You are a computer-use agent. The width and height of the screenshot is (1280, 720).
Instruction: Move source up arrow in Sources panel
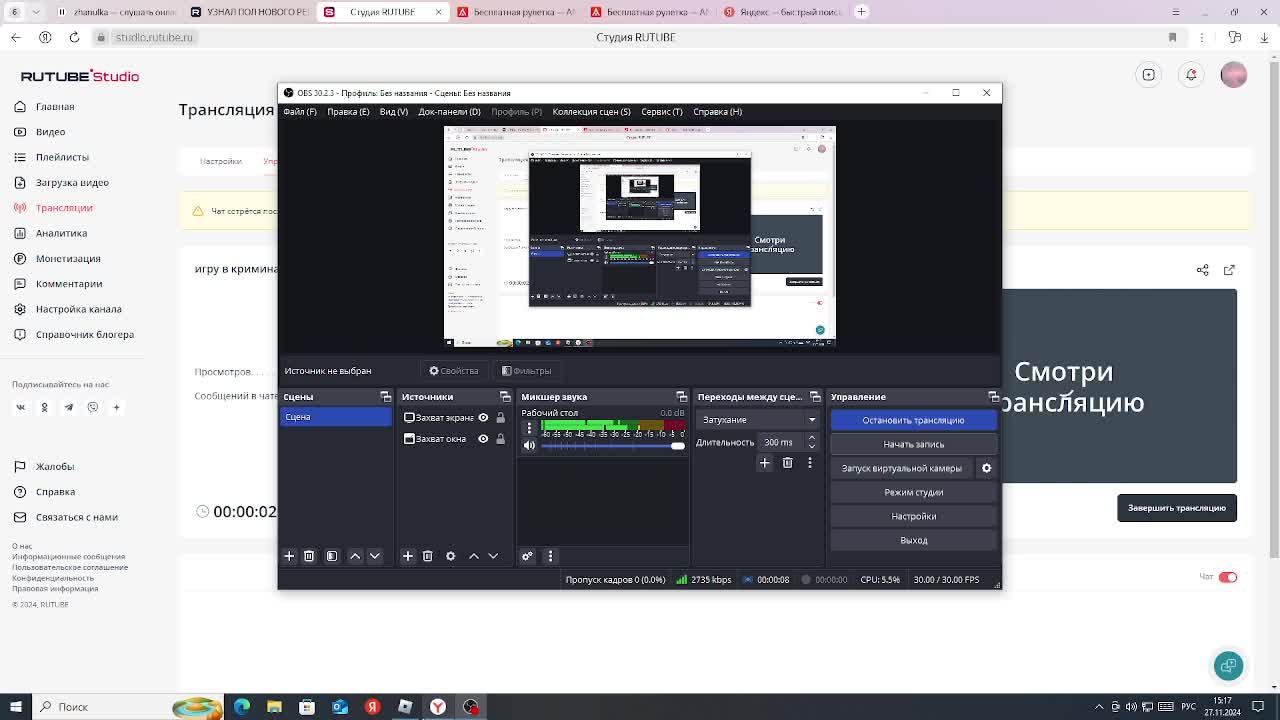tap(474, 556)
